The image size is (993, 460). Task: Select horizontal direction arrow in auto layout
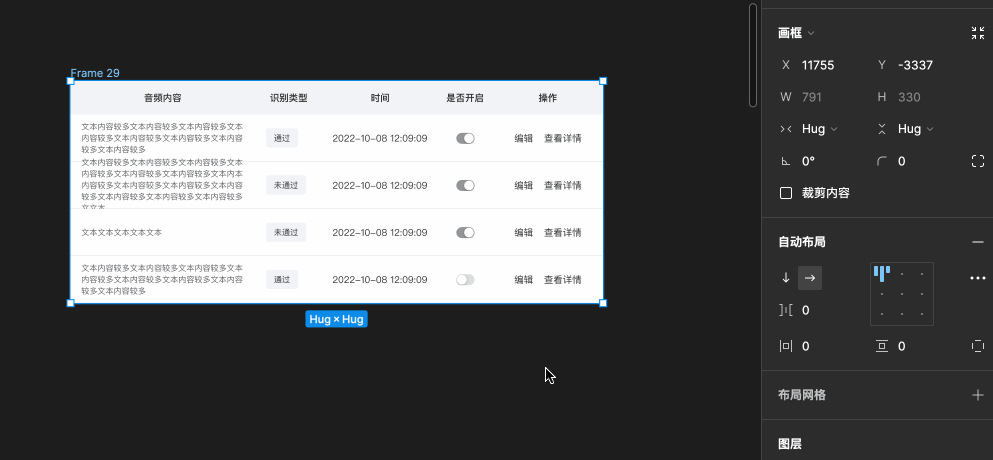(x=810, y=278)
